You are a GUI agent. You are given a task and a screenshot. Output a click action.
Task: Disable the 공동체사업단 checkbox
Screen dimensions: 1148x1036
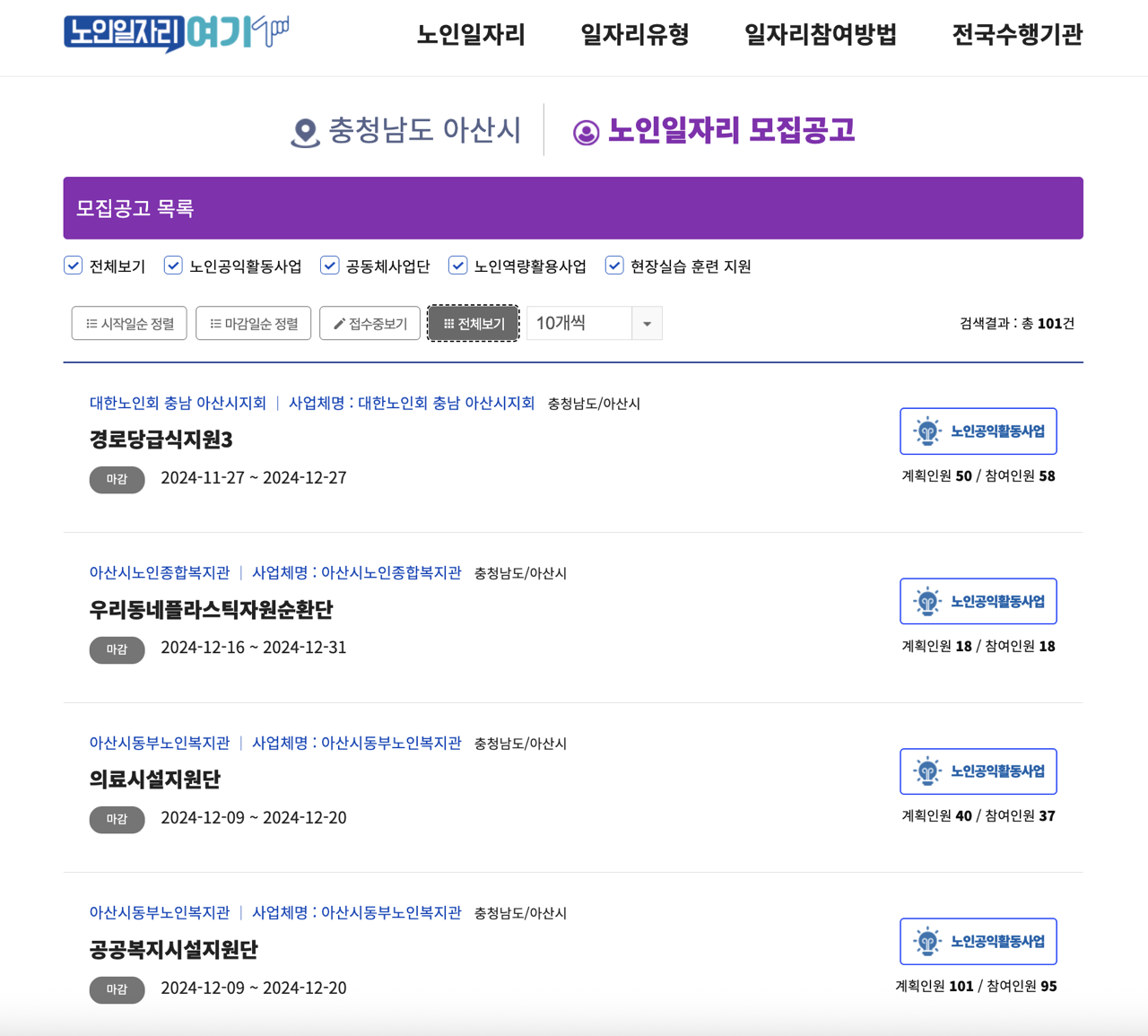coord(329,265)
